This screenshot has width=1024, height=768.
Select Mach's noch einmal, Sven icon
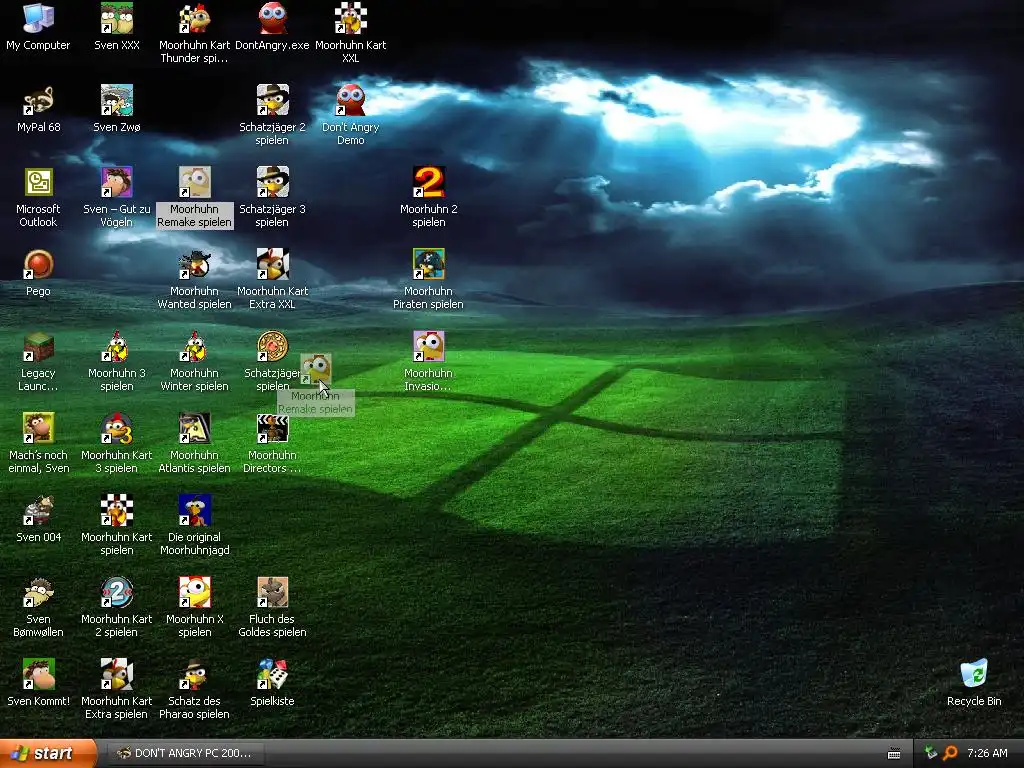coord(38,428)
